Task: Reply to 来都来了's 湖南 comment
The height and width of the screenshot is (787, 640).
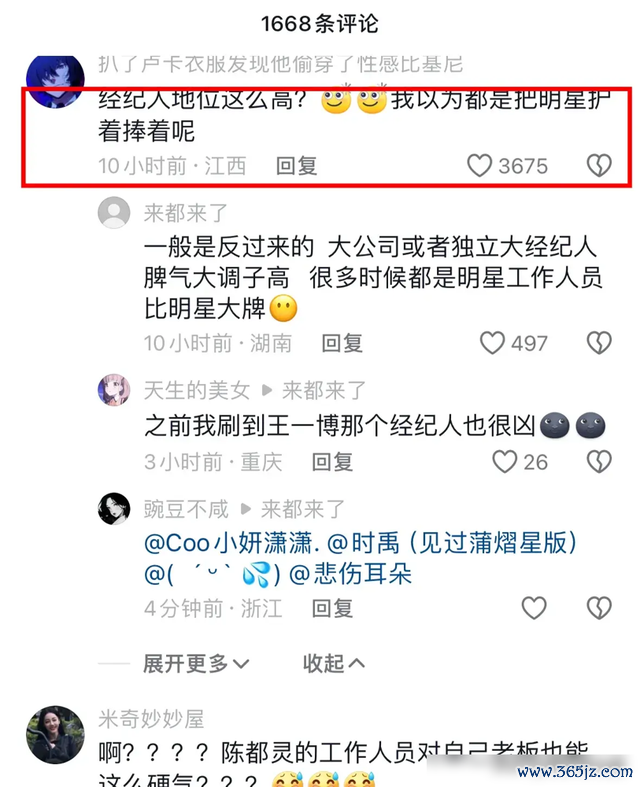Action: (x=342, y=344)
